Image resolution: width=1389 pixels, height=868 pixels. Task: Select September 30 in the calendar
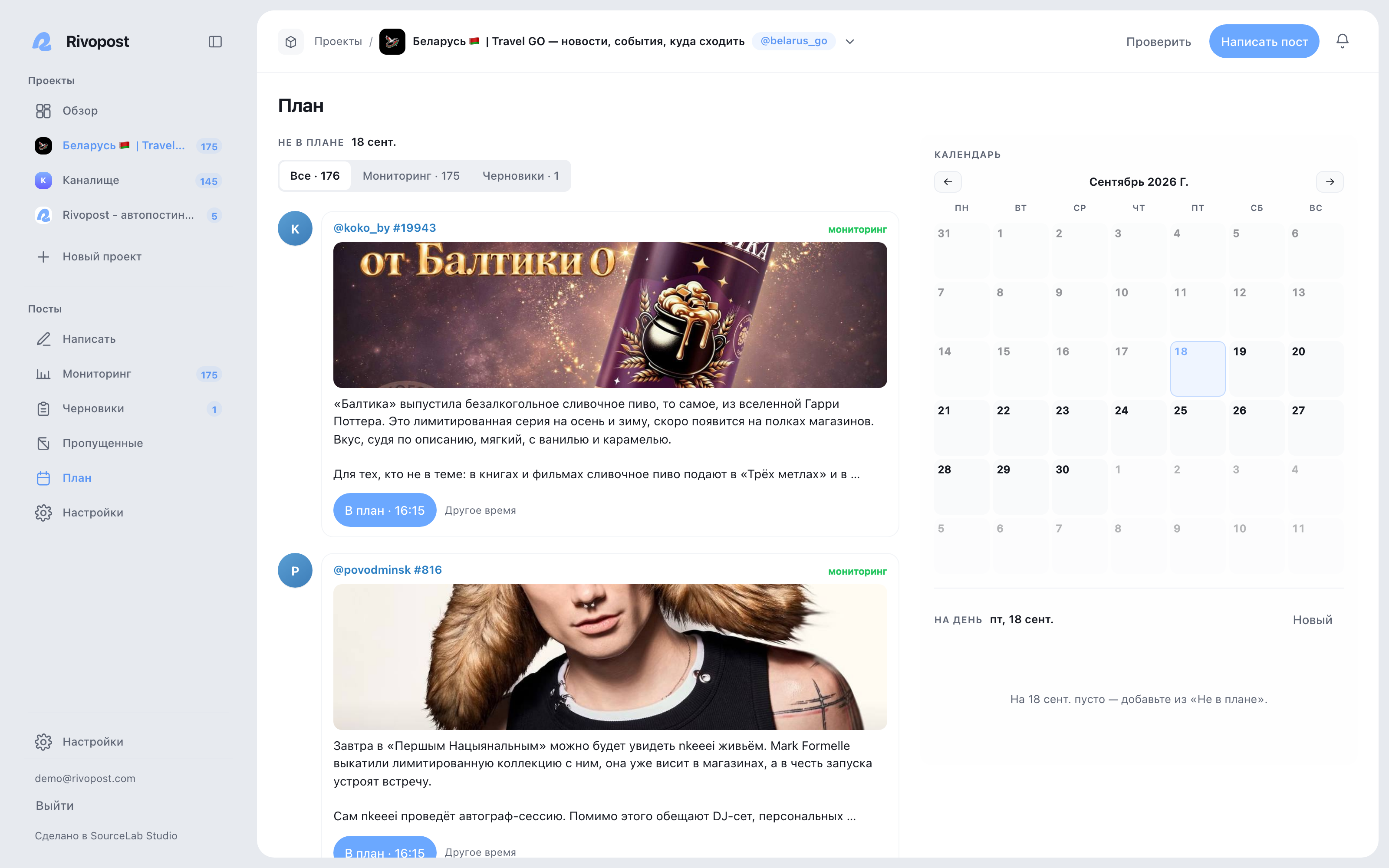pyautogui.click(x=1080, y=487)
